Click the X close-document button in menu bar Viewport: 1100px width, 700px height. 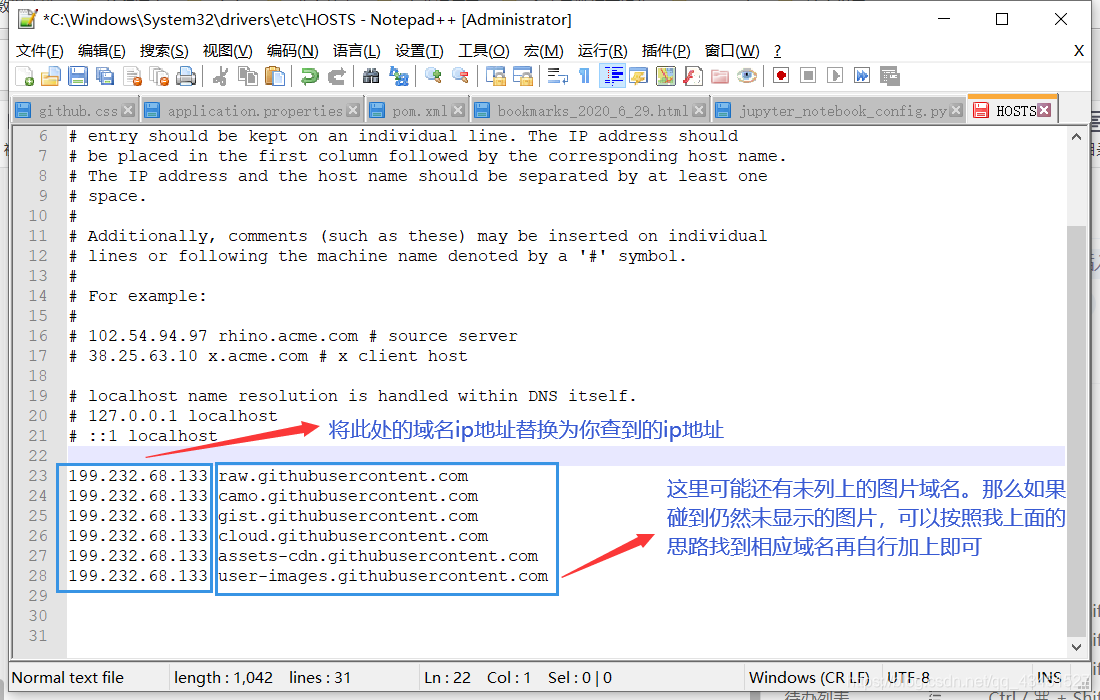(1079, 51)
